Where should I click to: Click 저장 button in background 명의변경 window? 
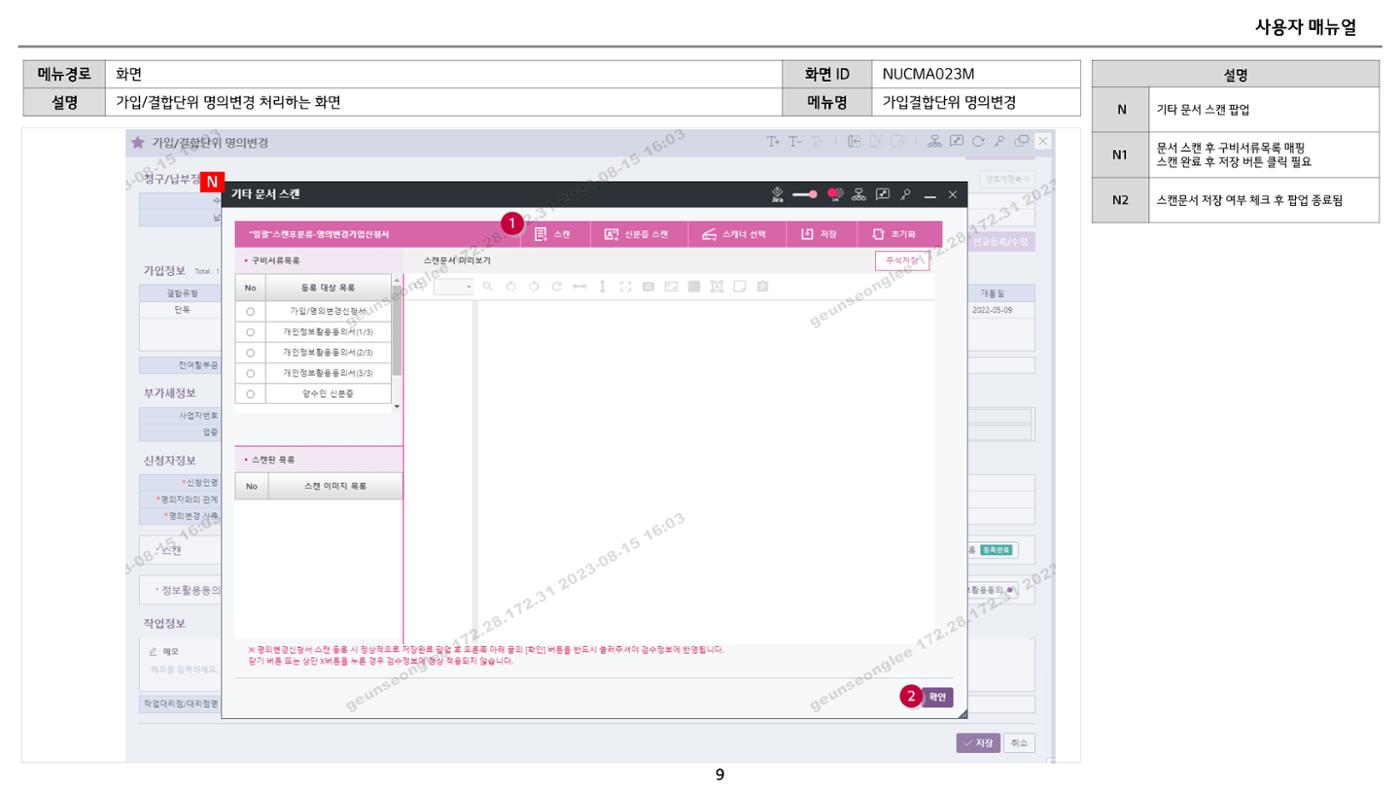click(978, 743)
